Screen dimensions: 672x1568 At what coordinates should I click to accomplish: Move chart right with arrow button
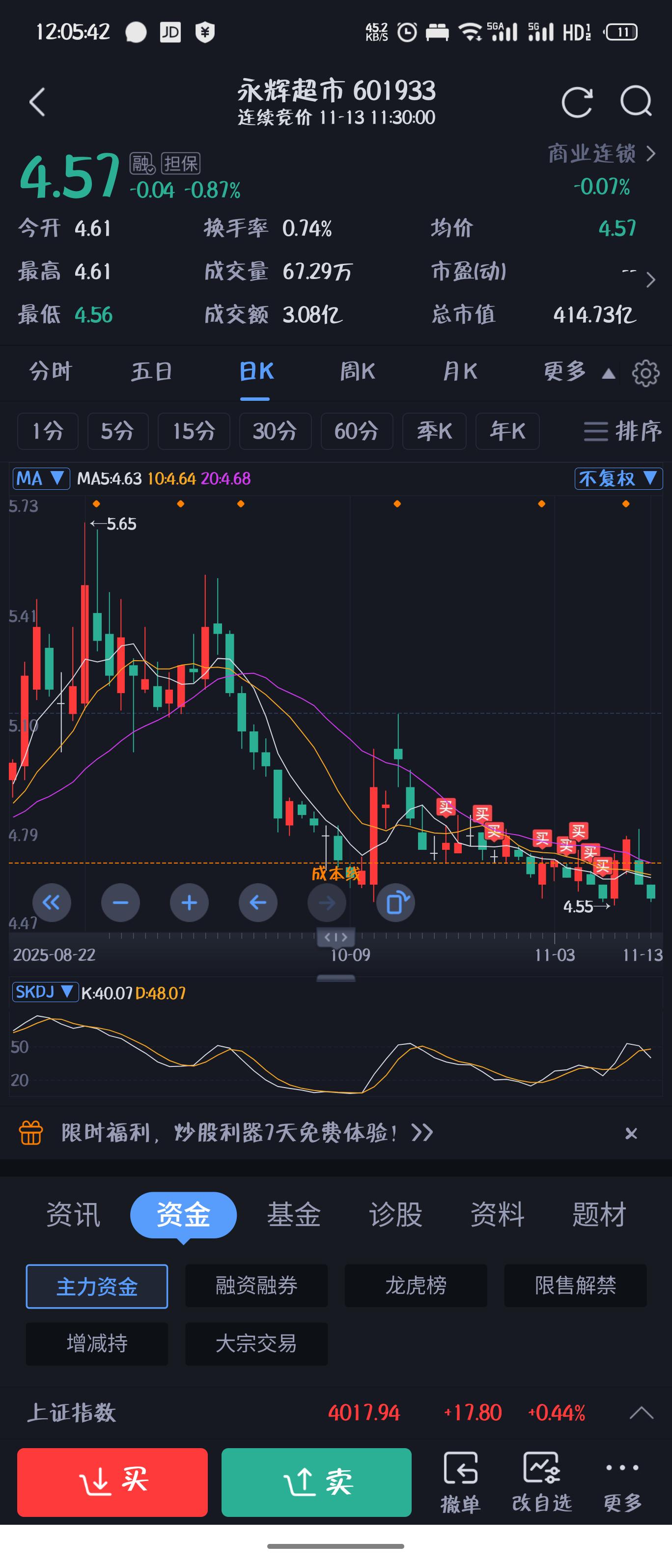(x=327, y=902)
